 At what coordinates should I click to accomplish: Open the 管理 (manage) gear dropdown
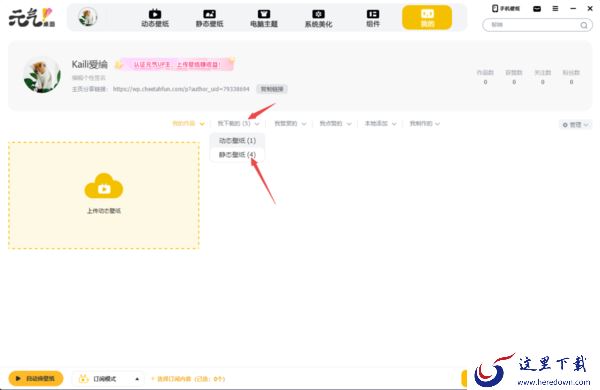(x=576, y=125)
